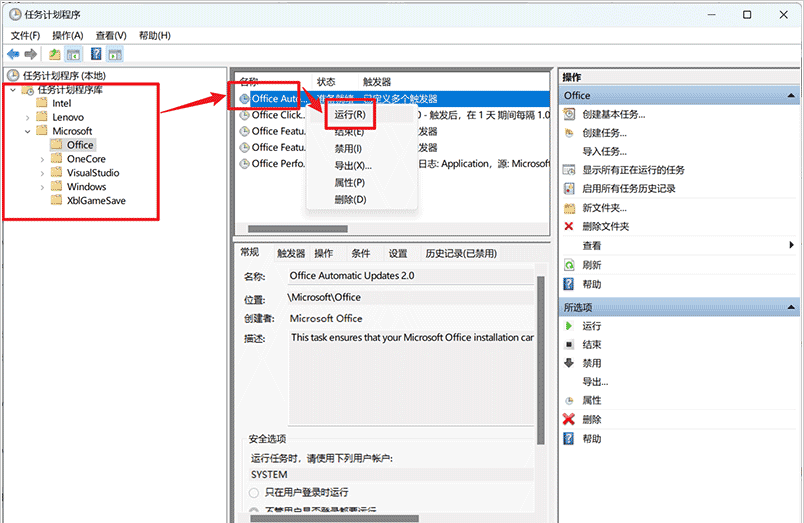The height and width of the screenshot is (523, 804).
Task: Click the 状态 column header
Action: point(326,82)
